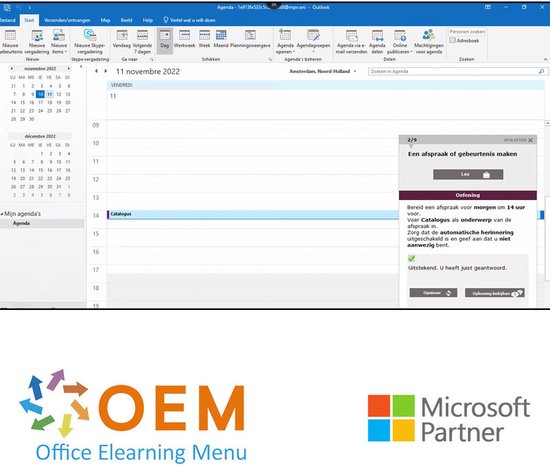Start a Nieuwe Skype-vergadering
The width and height of the screenshot is (550, 466).
pos(90,42)
